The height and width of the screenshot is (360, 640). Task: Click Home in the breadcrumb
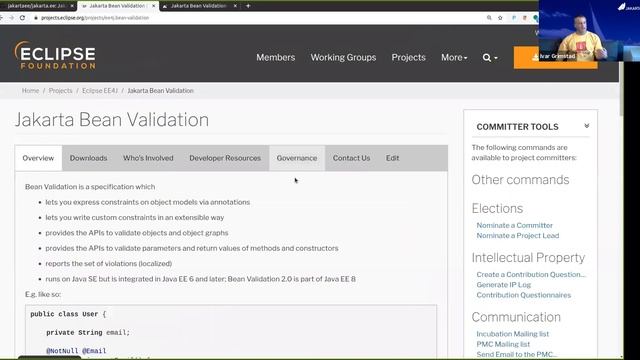(x=30, y=91)
